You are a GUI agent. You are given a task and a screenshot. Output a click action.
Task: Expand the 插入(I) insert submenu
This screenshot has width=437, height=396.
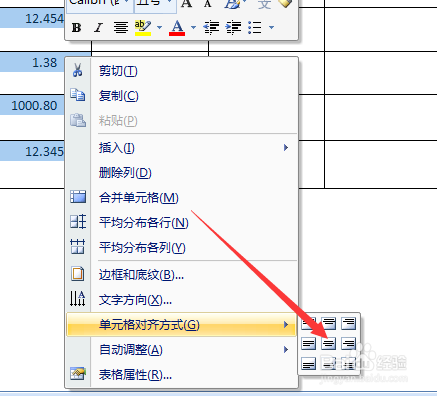click(181, 148)
